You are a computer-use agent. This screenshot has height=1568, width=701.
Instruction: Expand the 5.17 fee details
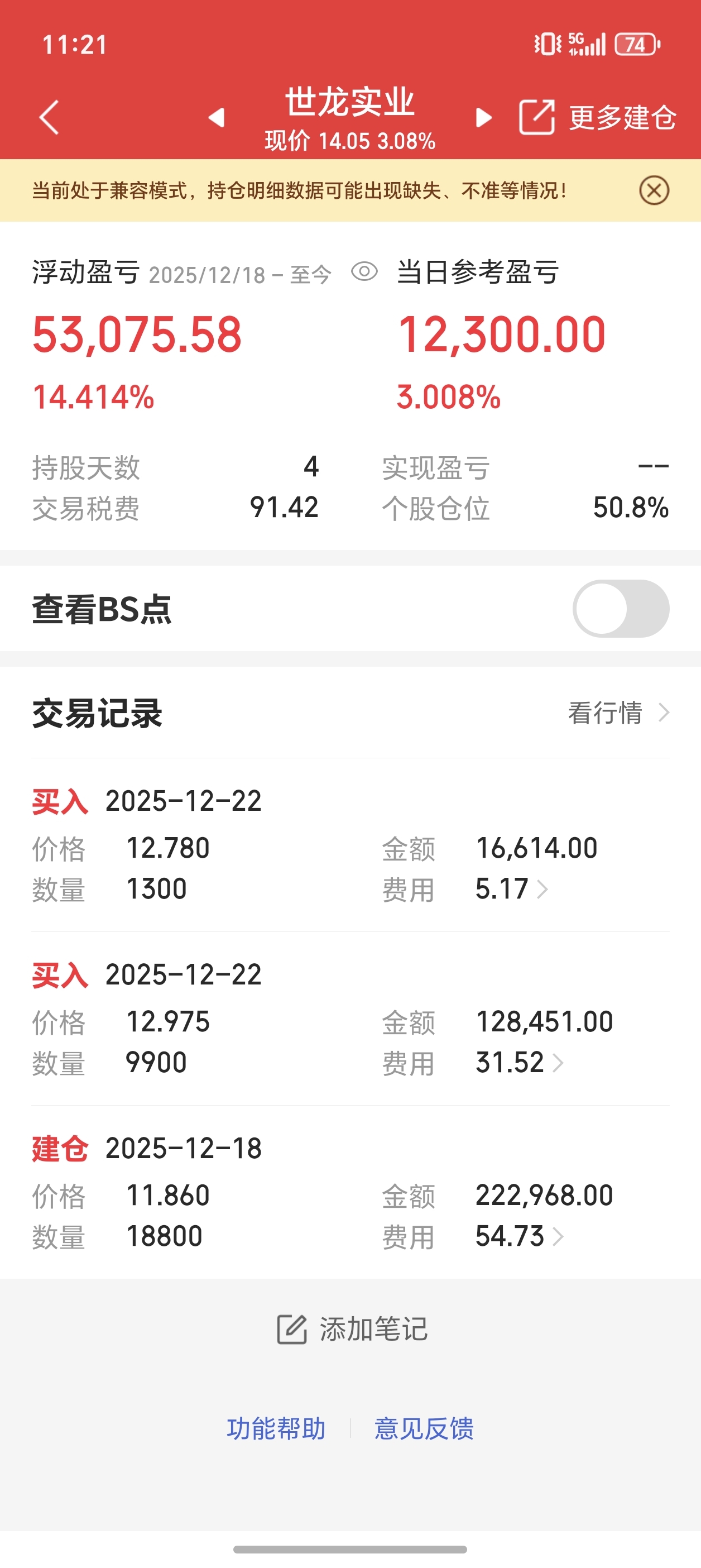click(x=542, y=890)
